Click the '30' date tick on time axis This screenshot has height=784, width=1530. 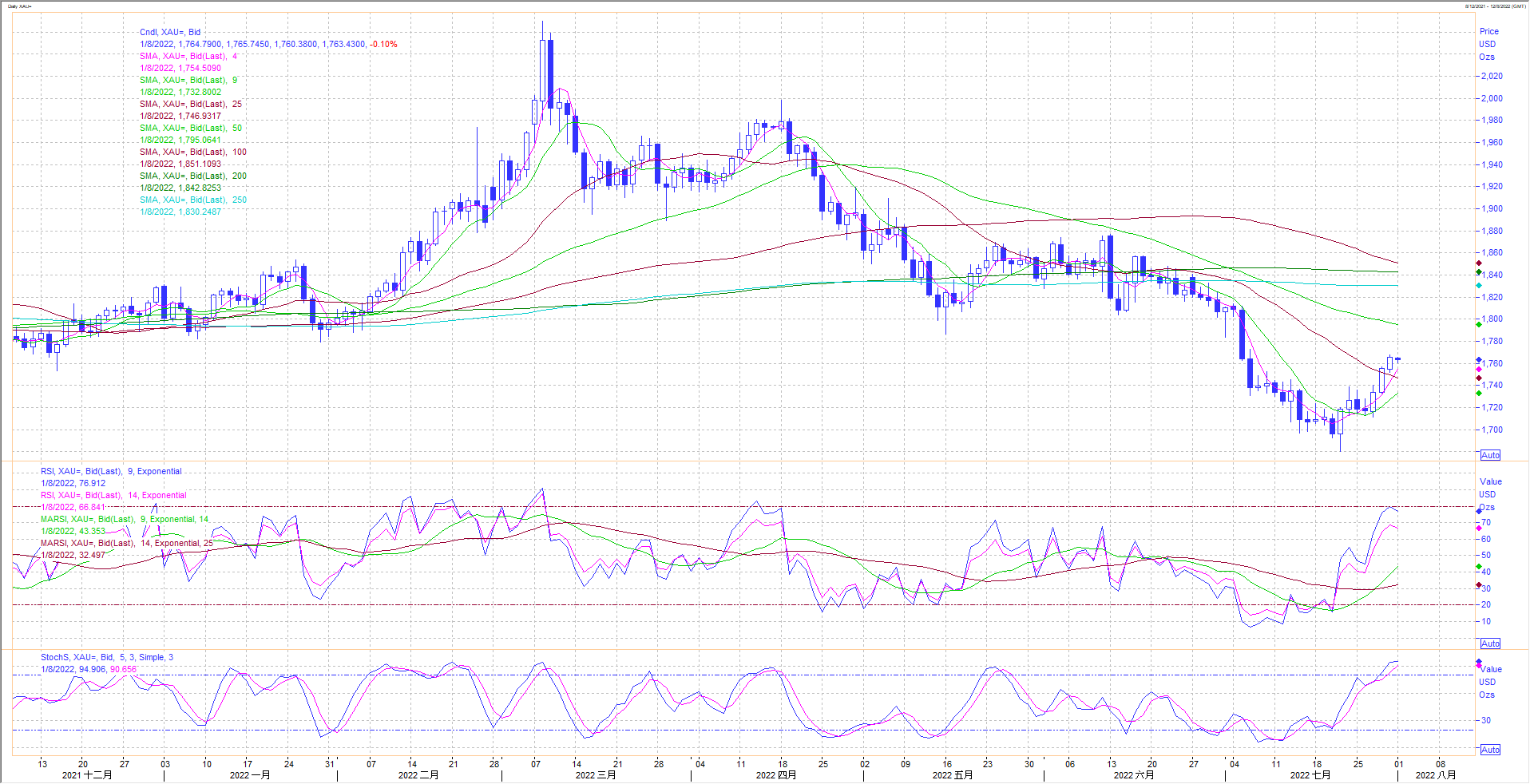[x=1029, y=764]
